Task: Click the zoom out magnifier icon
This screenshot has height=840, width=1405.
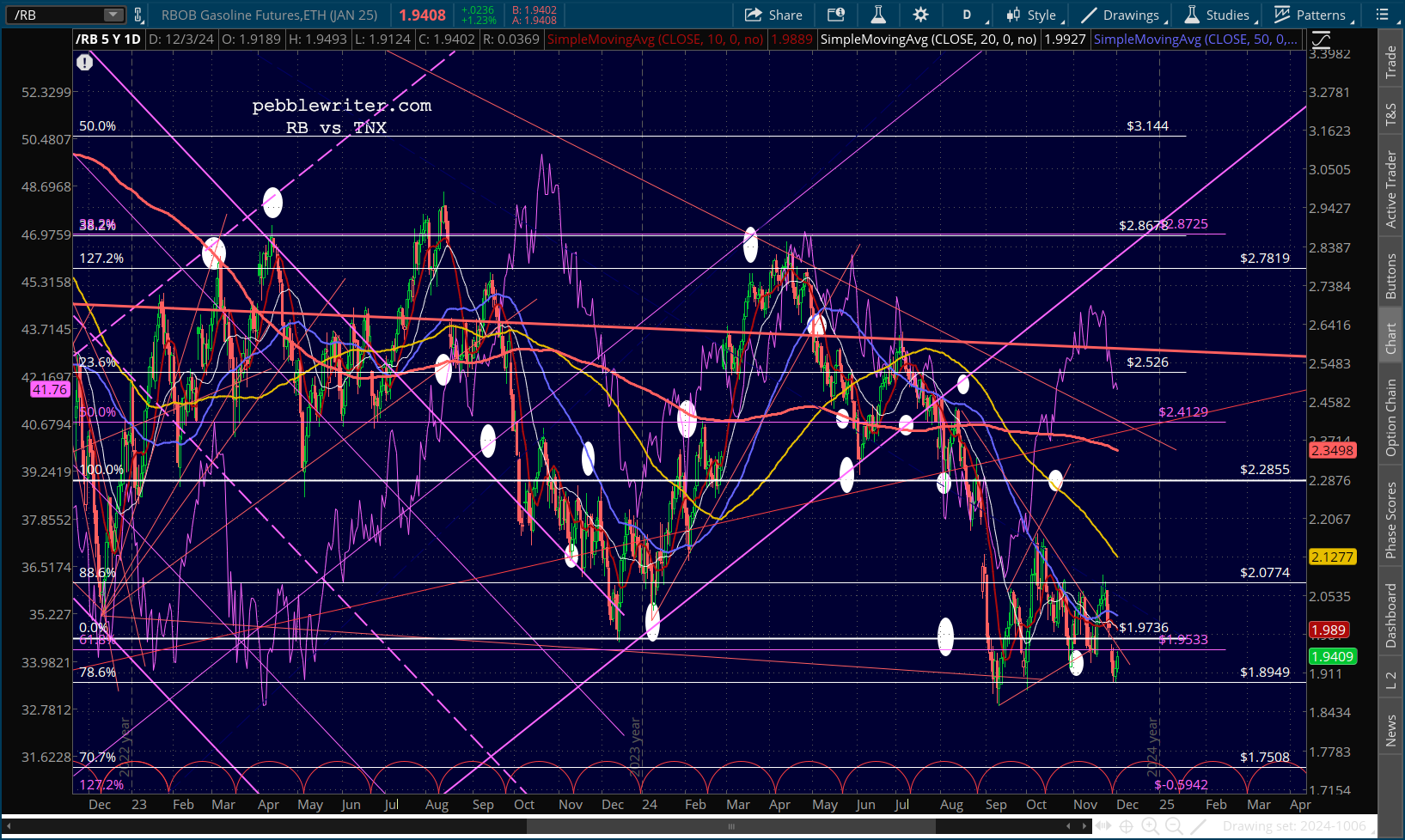Action: pos(1174,826)
